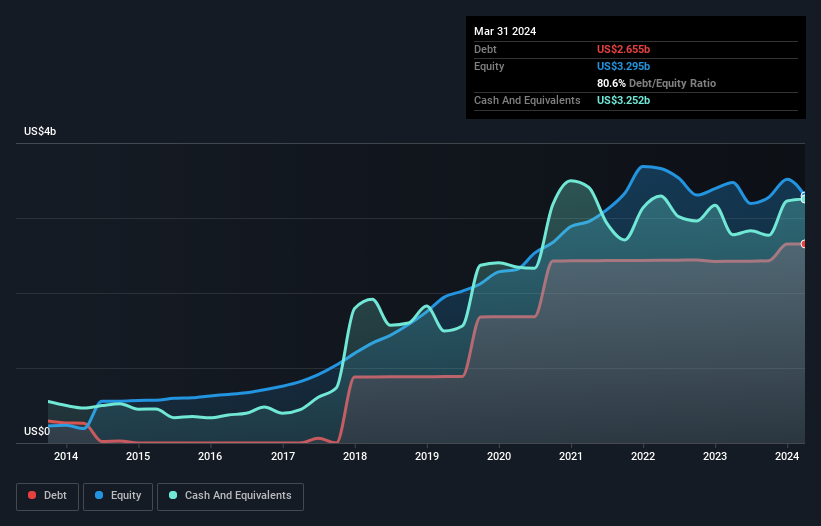Click the 2024 x-axis label
The image size is (821, 526).
[787, 456]
